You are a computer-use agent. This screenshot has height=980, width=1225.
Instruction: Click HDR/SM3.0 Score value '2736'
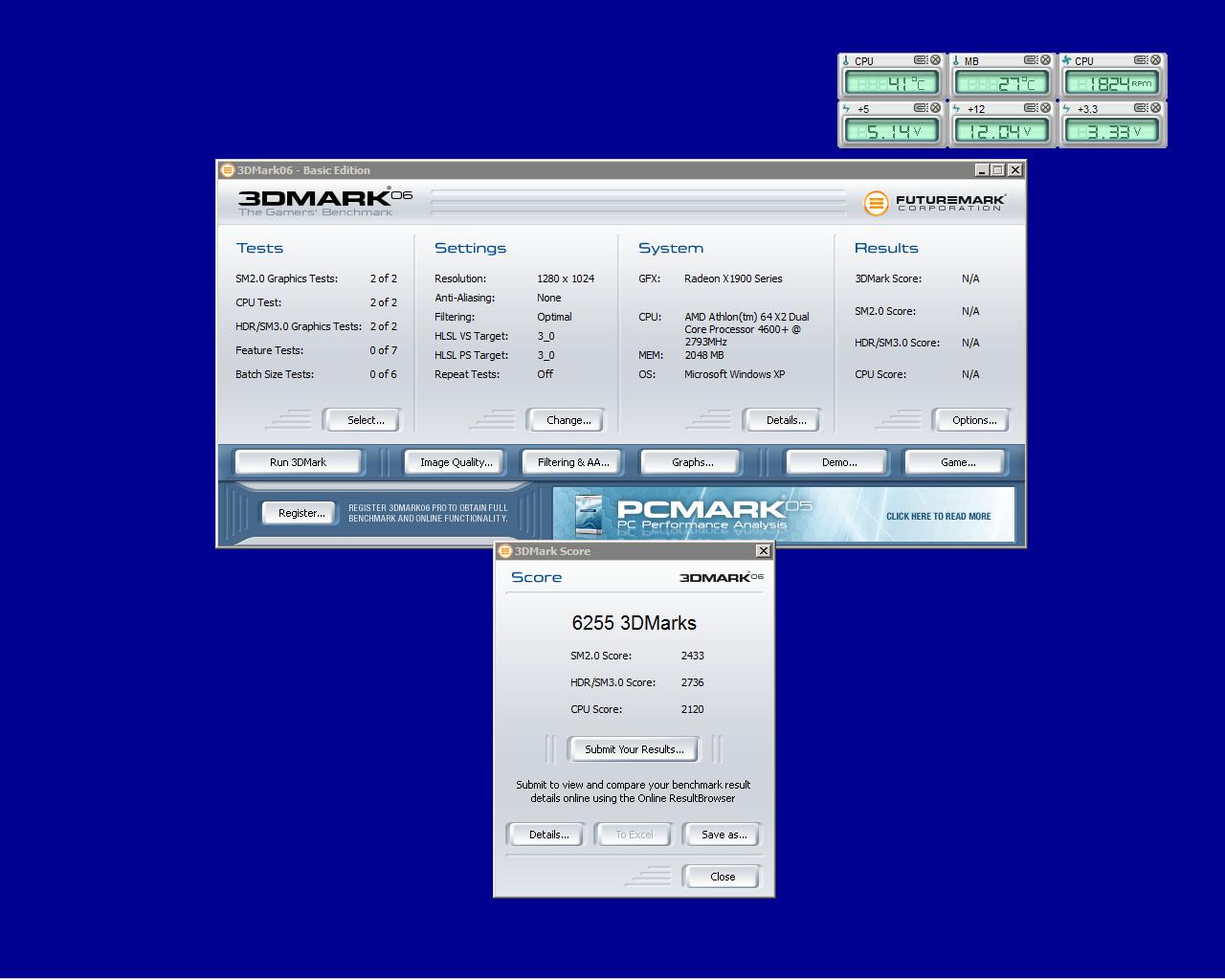692,682
